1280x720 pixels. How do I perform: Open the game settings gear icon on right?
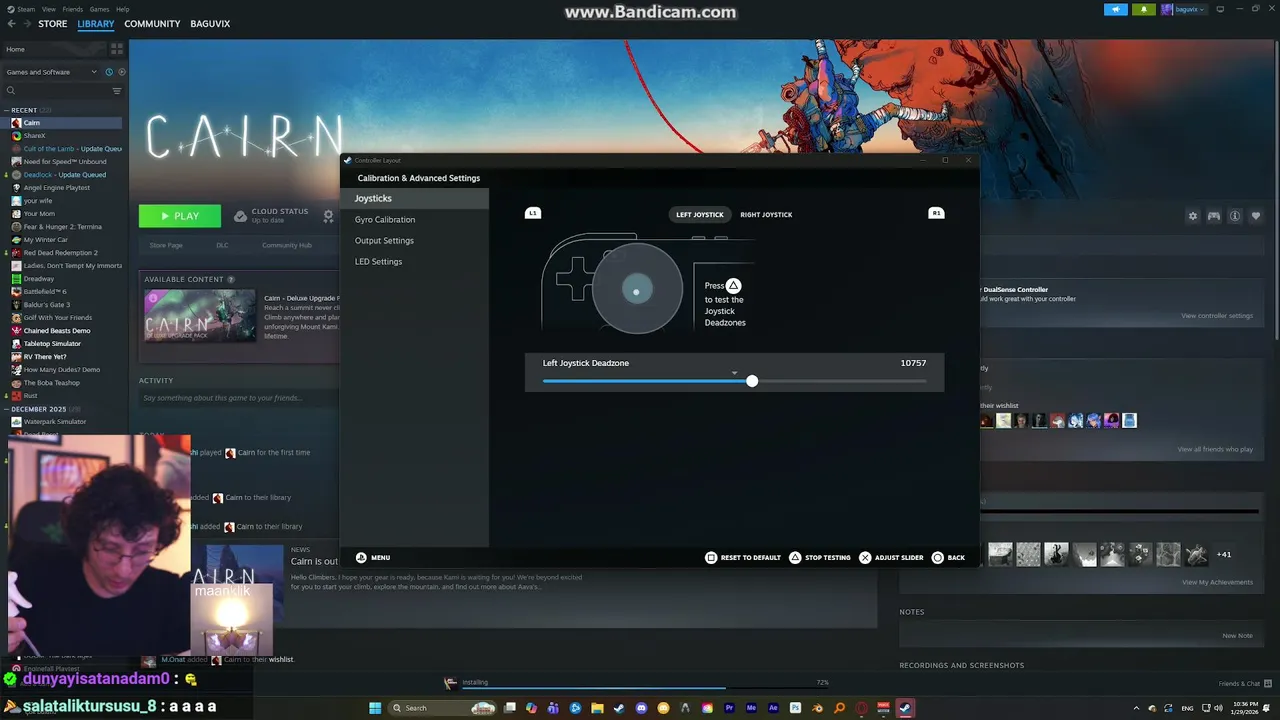tap(1192, 216)
